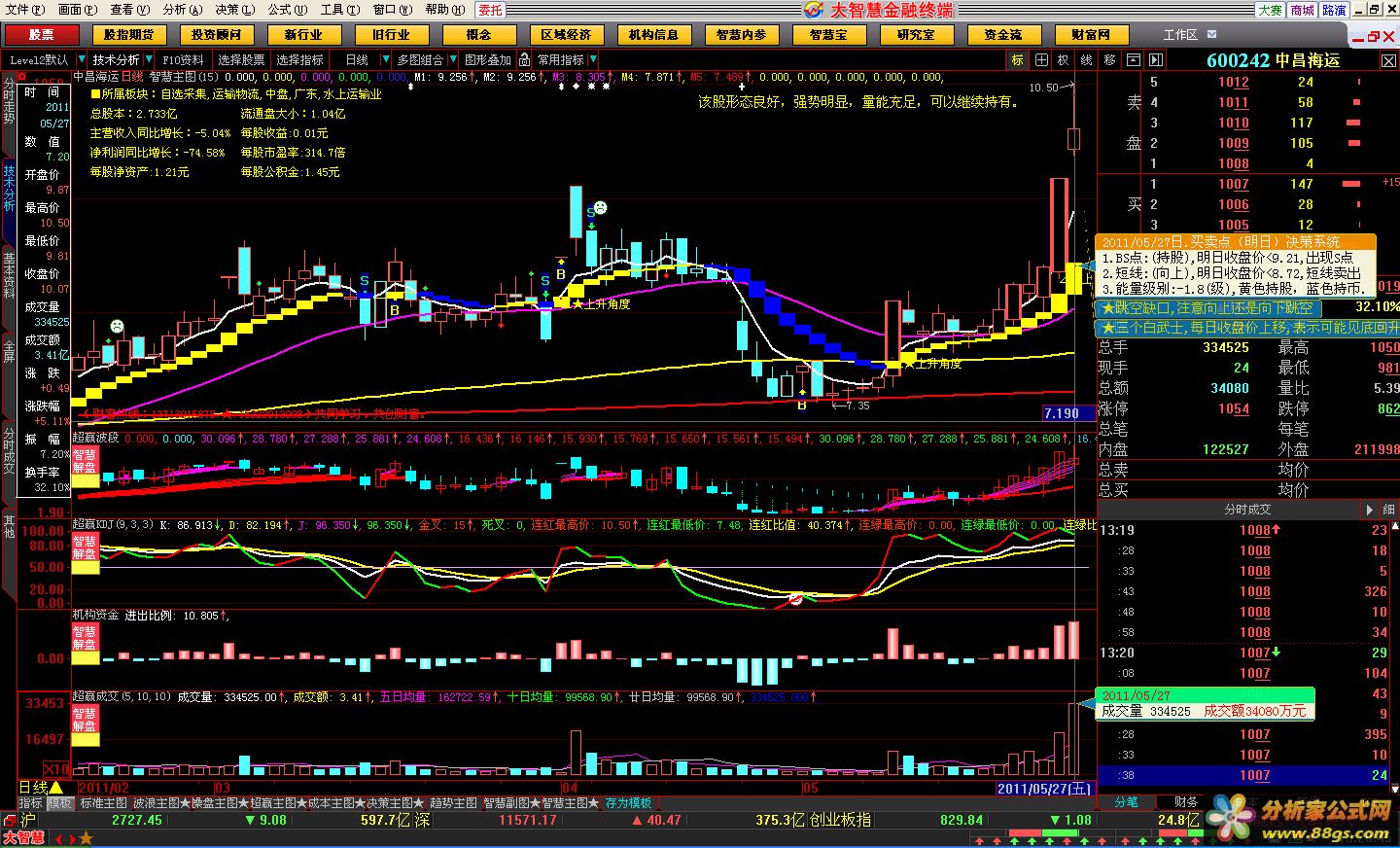The height and width of the screenshot is (848, 1400).
Task: Open the 资金流 section
Action: (x=1003, y=34)
